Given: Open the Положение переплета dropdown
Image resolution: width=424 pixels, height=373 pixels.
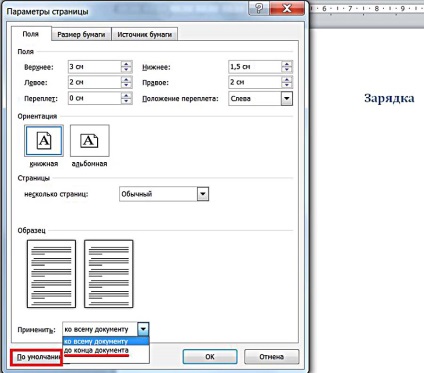Looking at the screenshot, I should [287, 99].
